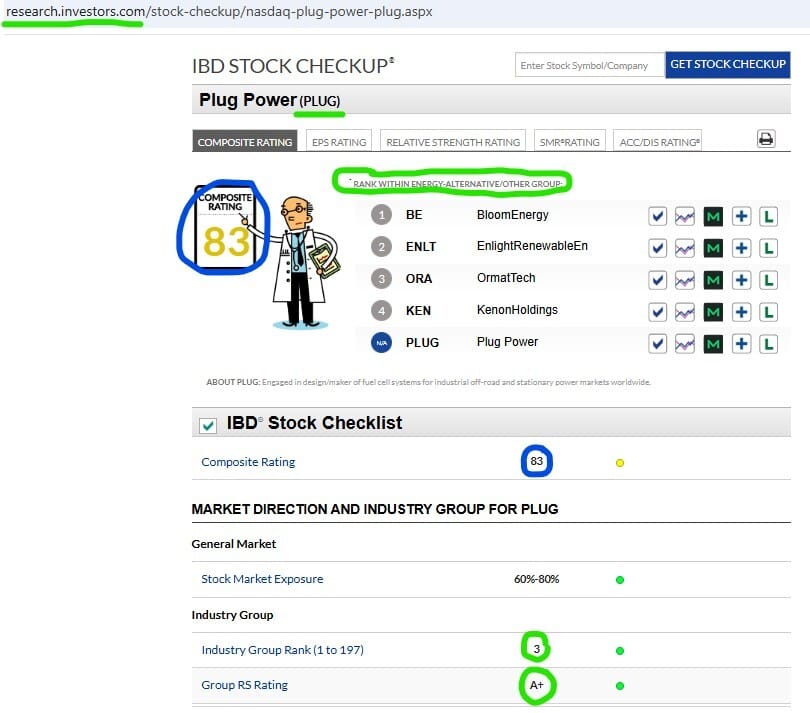Click the checkmark icon in the BE row
Image resolution: width=810 pixels, height=713 pixels.
coord(657,216)
